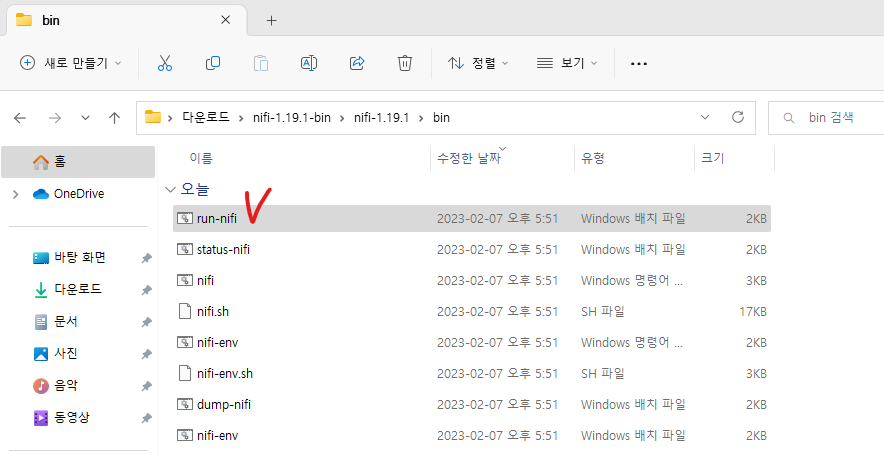Viewport: 884px width, 457px height.
Task: Close the bin tab
Action: [x=225, y=20]
